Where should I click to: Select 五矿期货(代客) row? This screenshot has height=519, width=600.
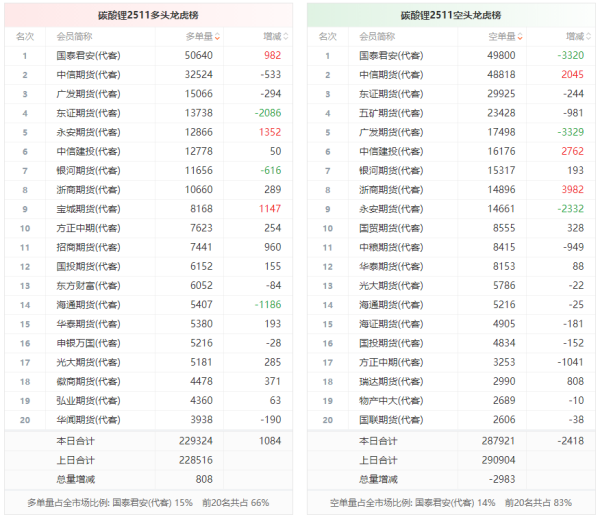[451, 113]
